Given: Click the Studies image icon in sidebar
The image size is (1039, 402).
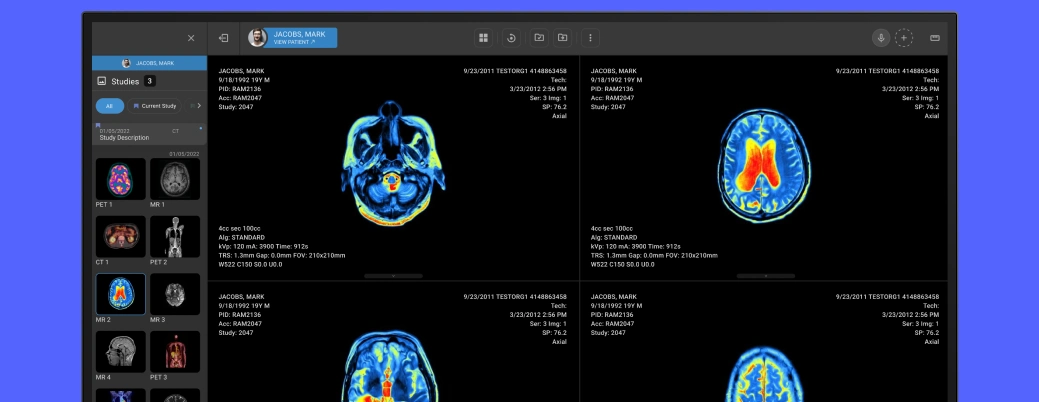Looking at the screenshot, I should pyautogui.click(x=101, y=81).
